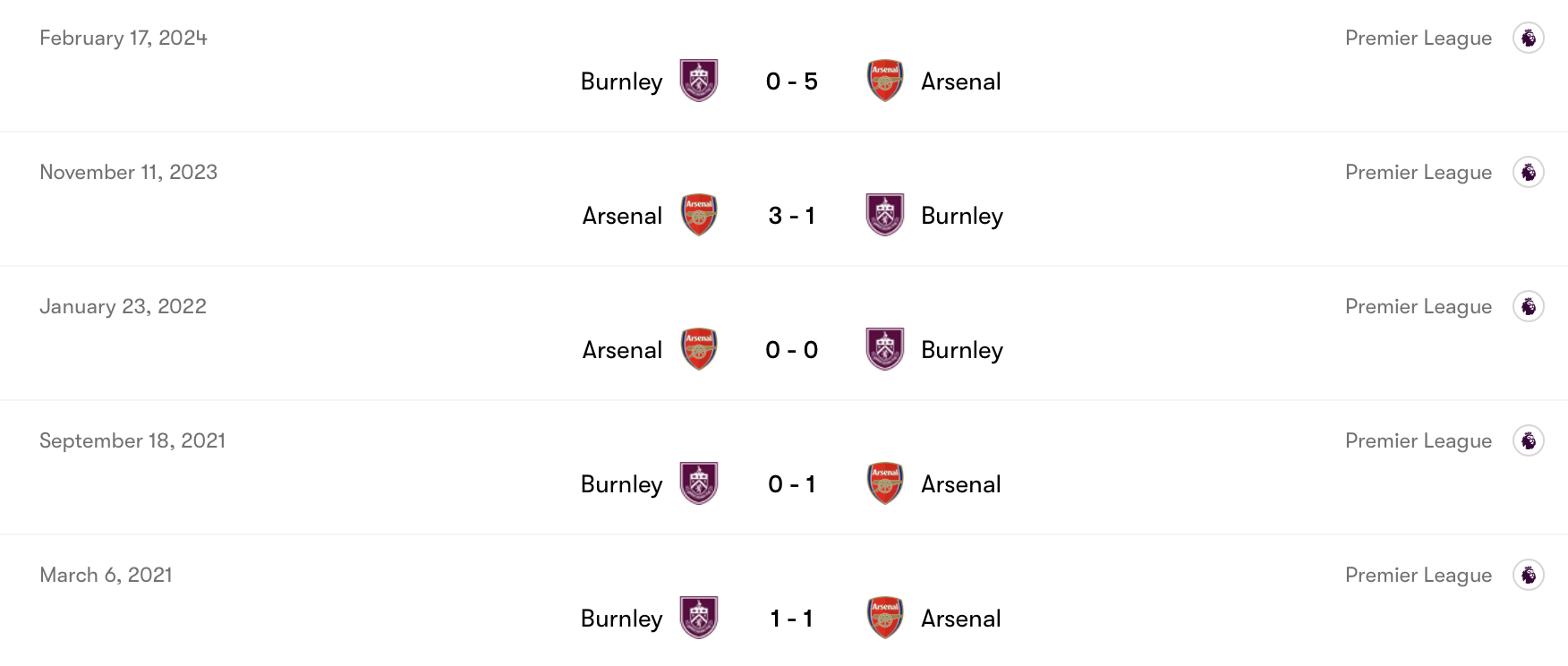This screenshot has width=1568, height=666.
Task: Open the Burnley team page from the top match
Action: tap(621, 81)
